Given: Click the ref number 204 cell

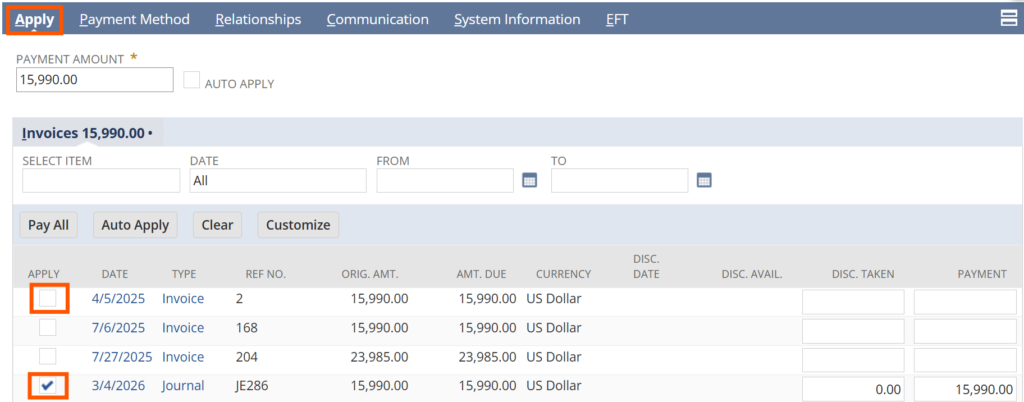Looking at the screenshot, I should click(247, 357).
